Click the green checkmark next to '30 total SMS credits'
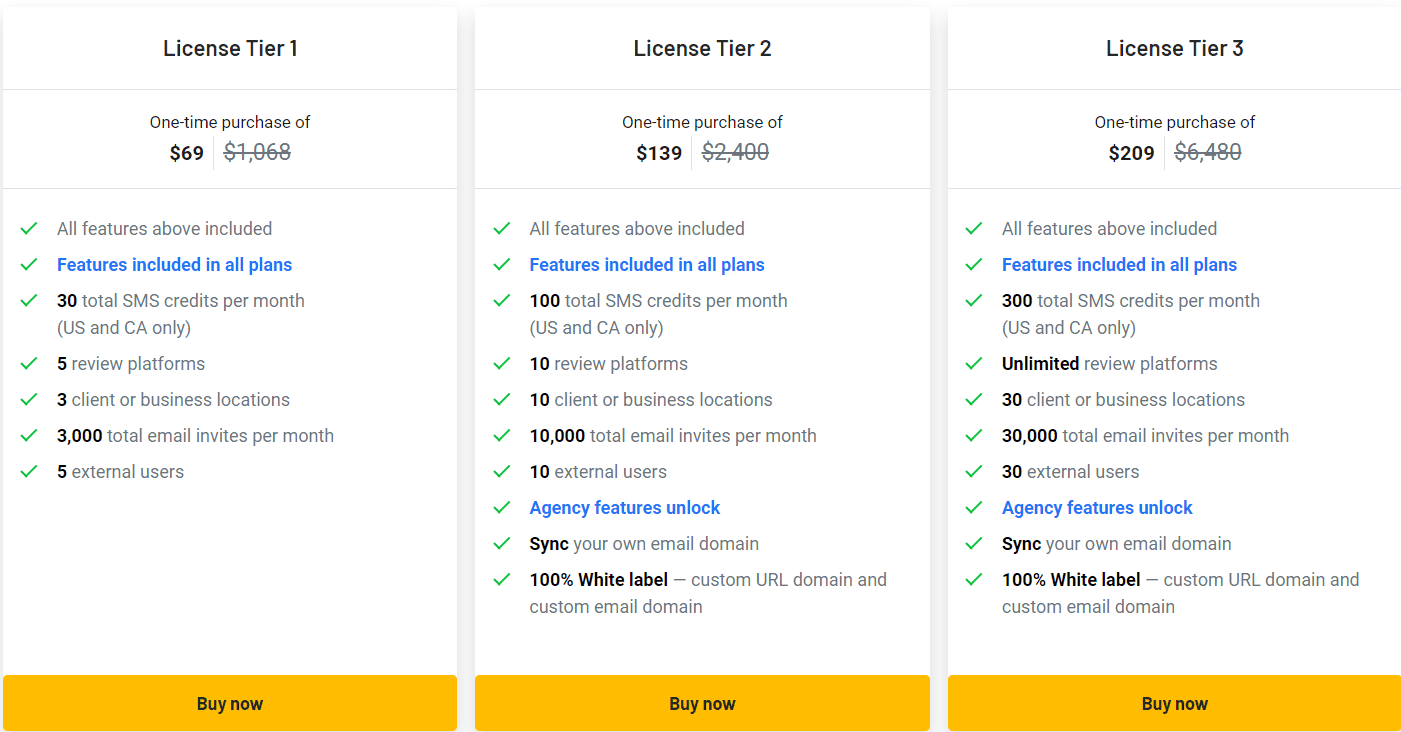 coord(29,300)
